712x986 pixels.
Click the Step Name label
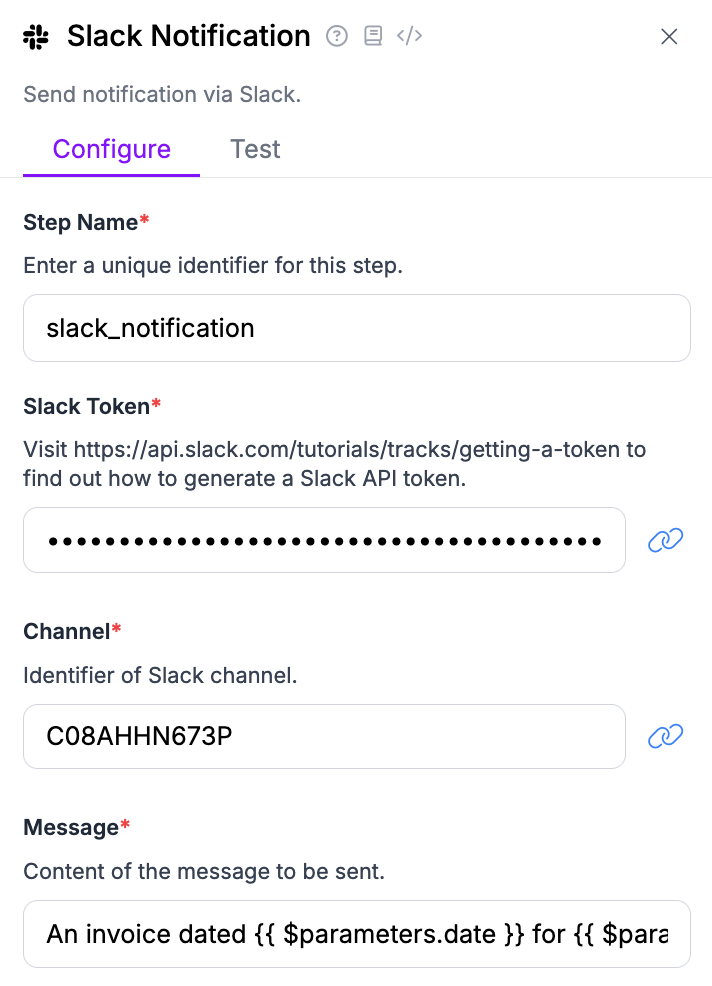[x=80, y=223]
